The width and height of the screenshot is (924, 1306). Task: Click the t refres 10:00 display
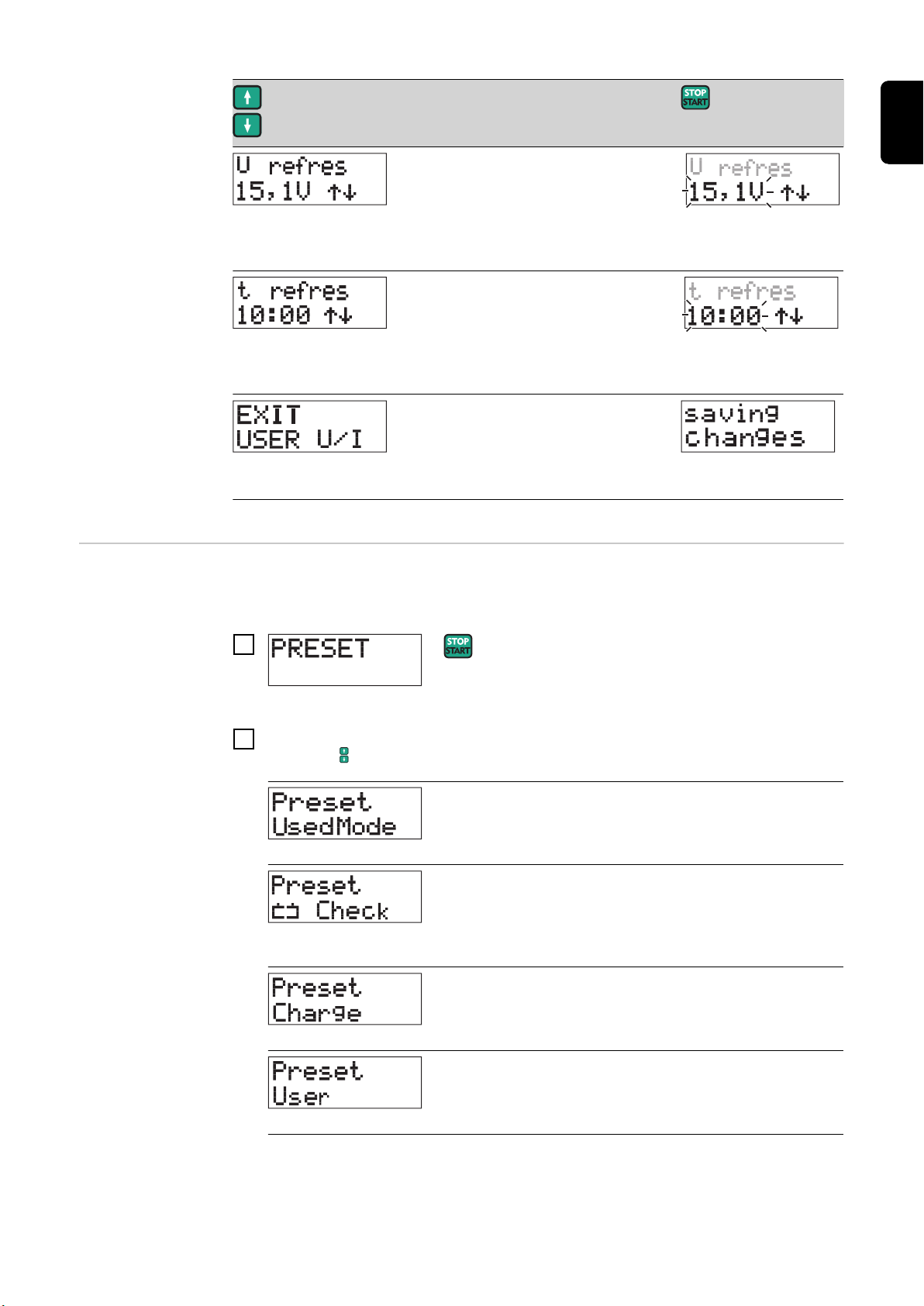(x=309, y=302)
